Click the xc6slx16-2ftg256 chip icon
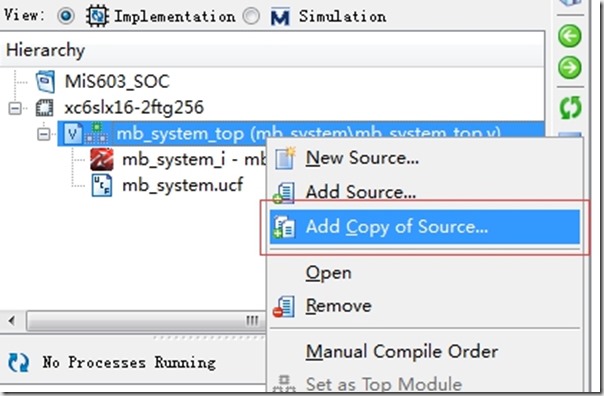604x396 pixels. pyautogui.click(x=45, y=107)
